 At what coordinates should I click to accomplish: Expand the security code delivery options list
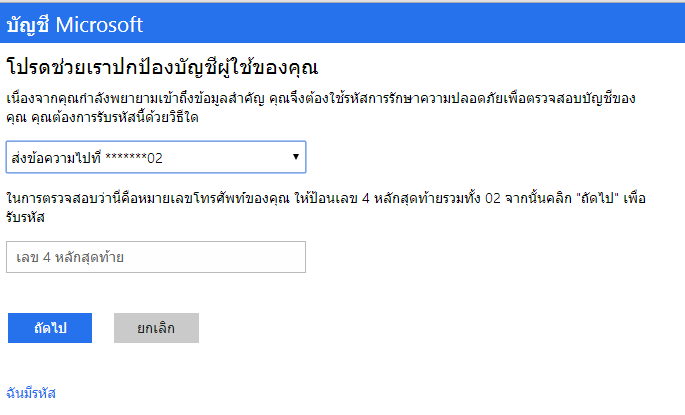click(x=156, y=157)
